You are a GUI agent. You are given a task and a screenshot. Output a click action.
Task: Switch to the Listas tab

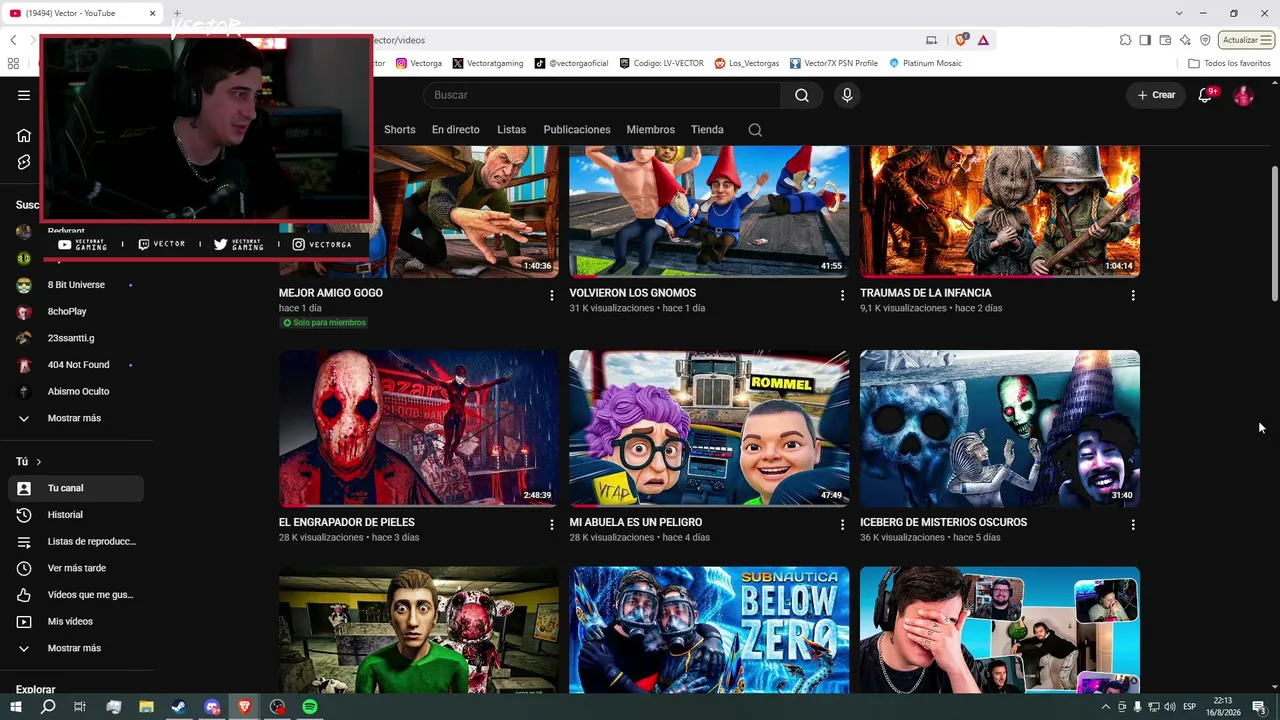511,130
